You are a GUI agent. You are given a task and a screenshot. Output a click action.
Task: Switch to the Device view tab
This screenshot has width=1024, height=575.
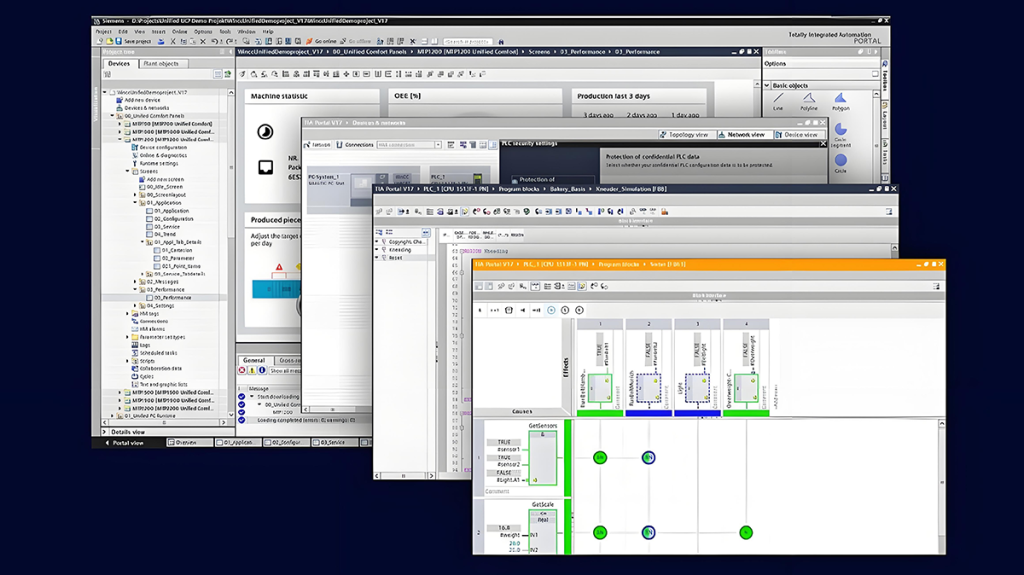[x=799, y=134]
